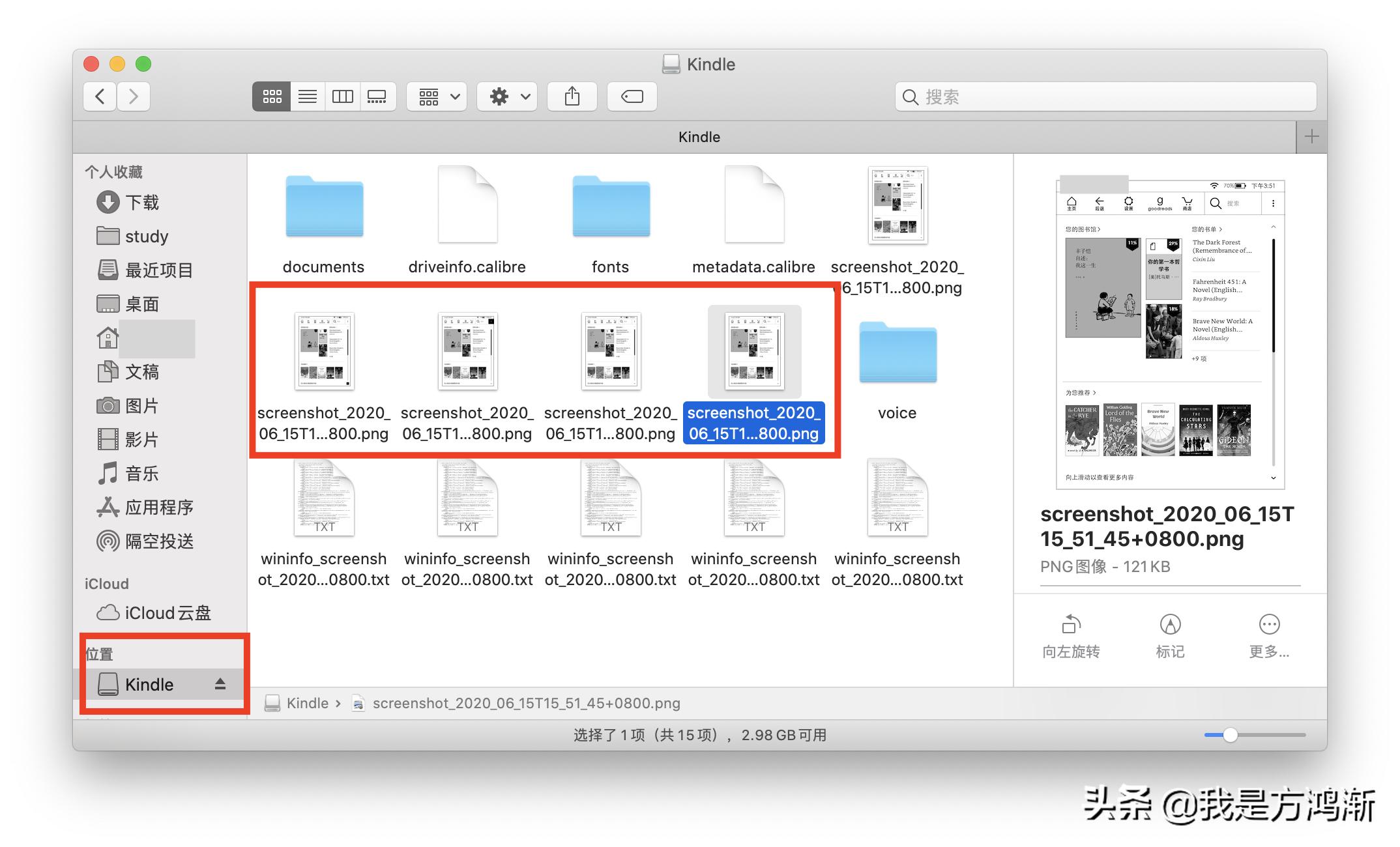Open the item grouping dropdown
Screen dimensions: 1400x847
click(435, 96)
